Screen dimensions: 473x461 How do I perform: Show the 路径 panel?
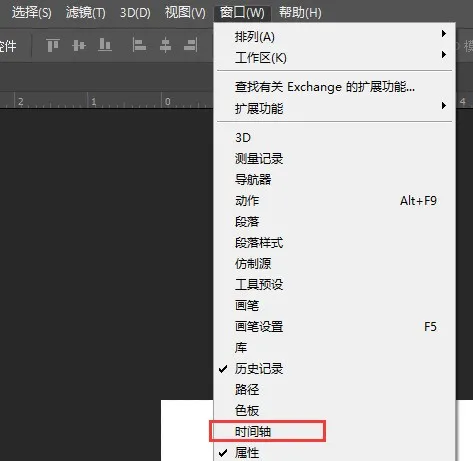(x=334, y=390)
